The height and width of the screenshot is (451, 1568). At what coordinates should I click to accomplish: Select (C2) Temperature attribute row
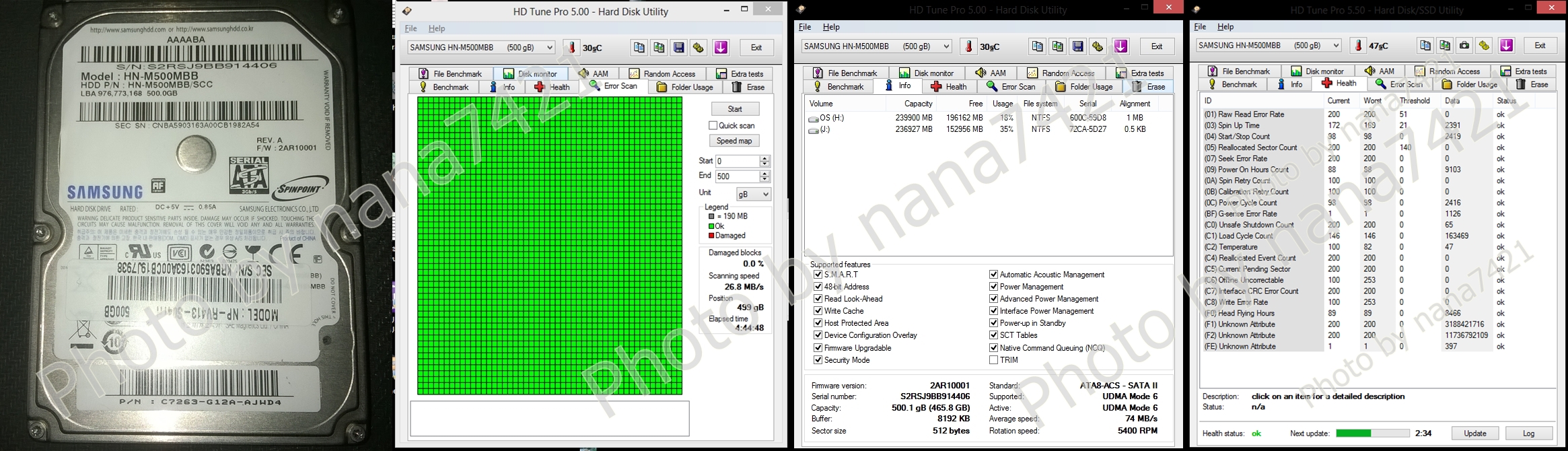[1378, 247]
